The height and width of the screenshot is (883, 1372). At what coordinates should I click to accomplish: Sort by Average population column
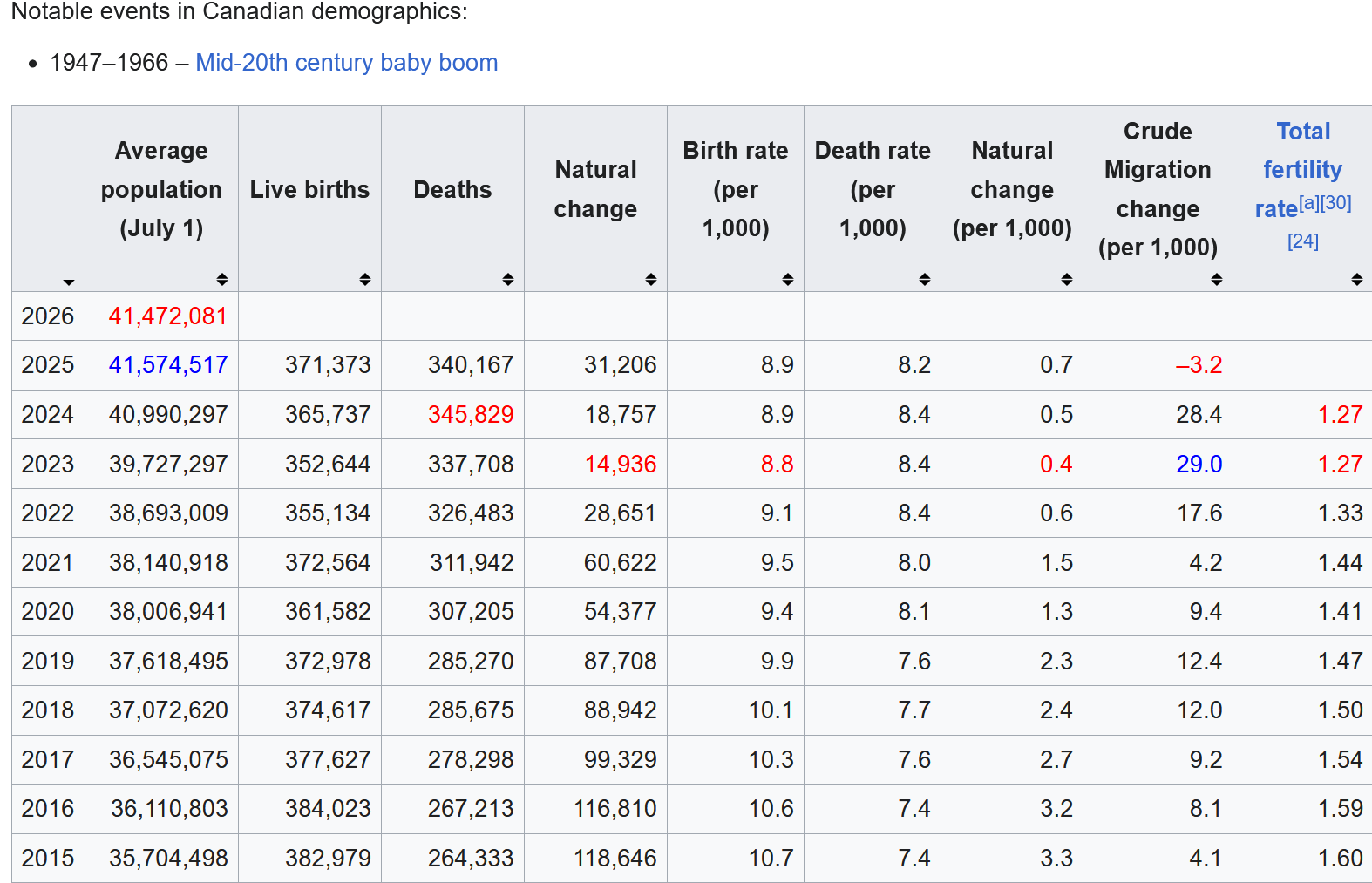click(x=222, y=279)
